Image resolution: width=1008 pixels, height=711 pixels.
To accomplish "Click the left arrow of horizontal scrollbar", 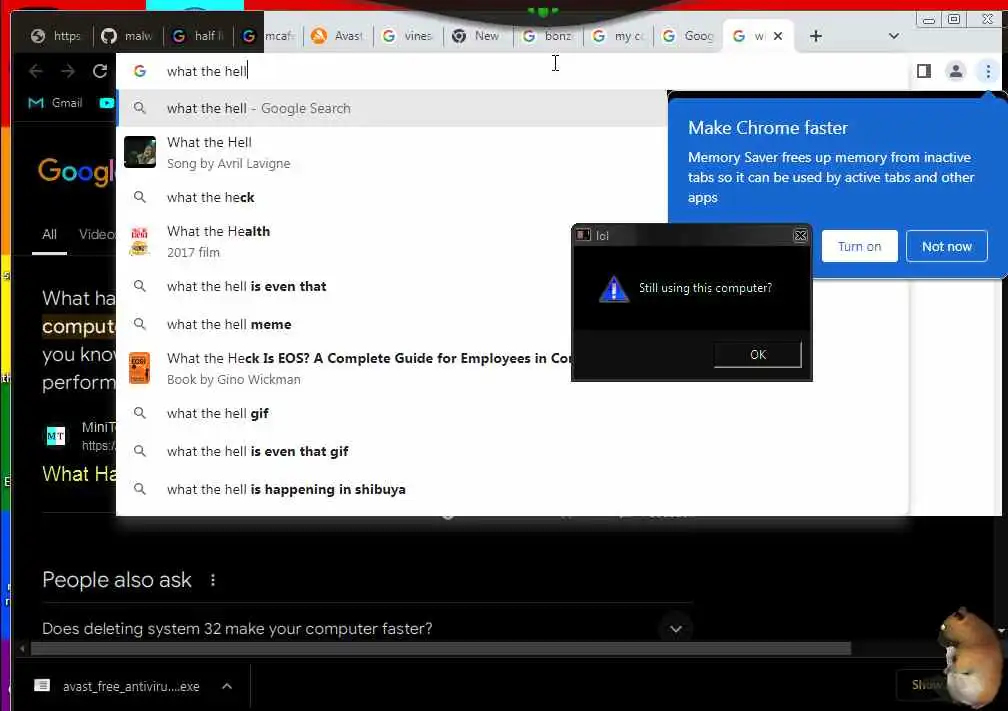I will (22, 649).
